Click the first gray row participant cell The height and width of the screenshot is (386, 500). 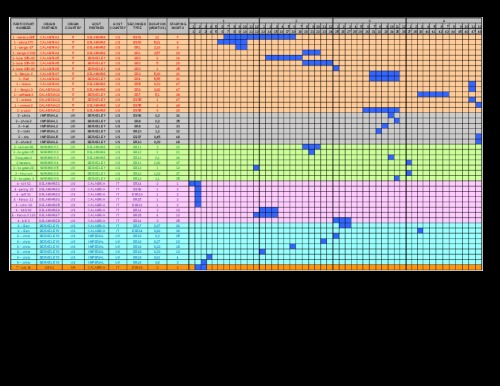pos(23,116)
